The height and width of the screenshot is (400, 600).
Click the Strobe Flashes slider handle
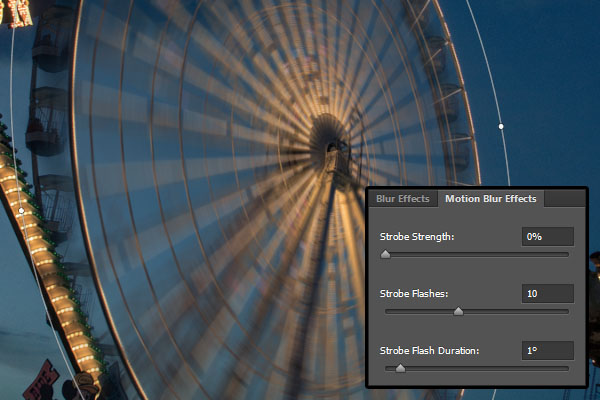(x=458, y=311)
